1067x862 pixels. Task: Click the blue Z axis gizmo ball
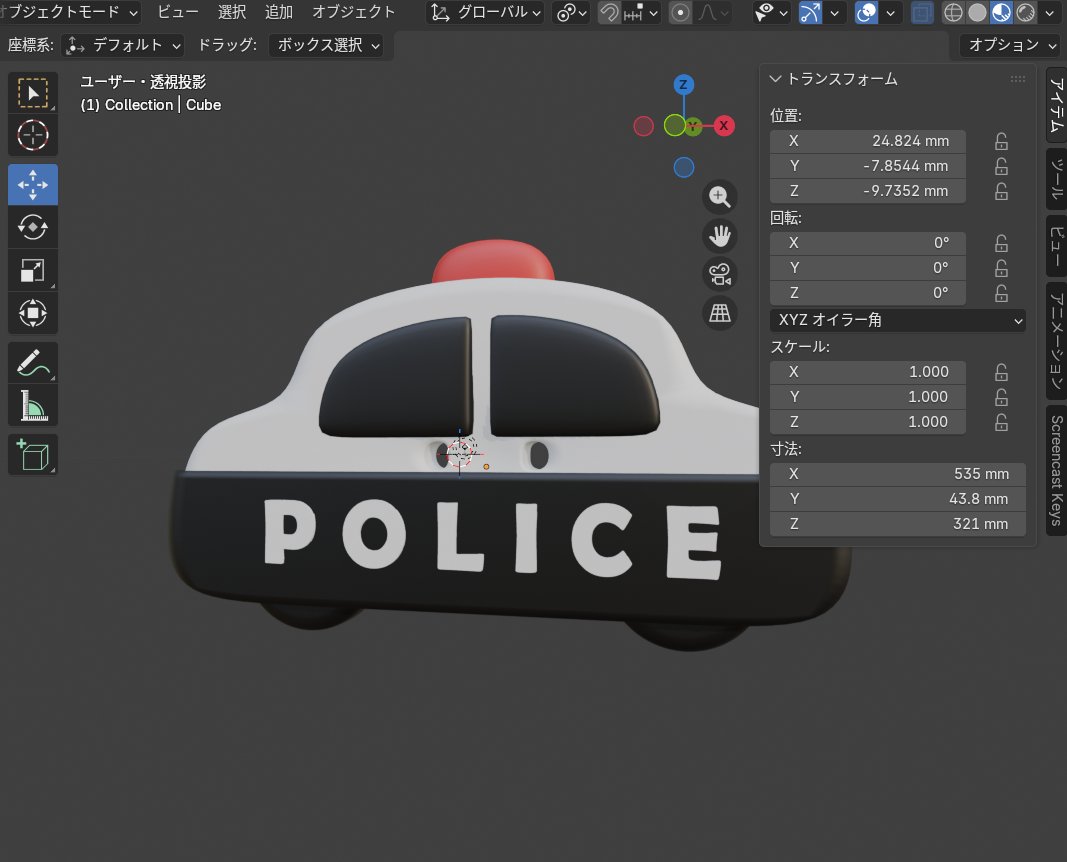tap(684, 84)
